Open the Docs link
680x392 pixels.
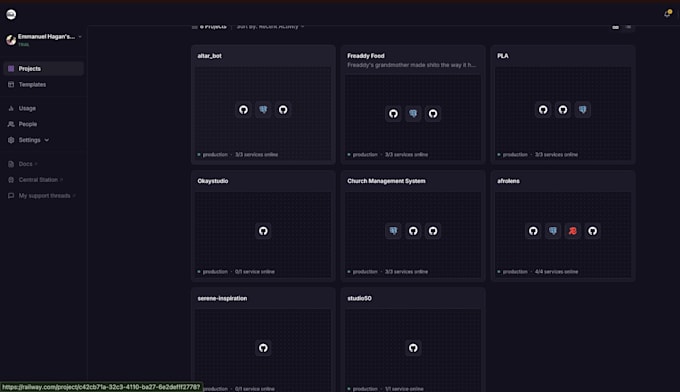(25, 164)
